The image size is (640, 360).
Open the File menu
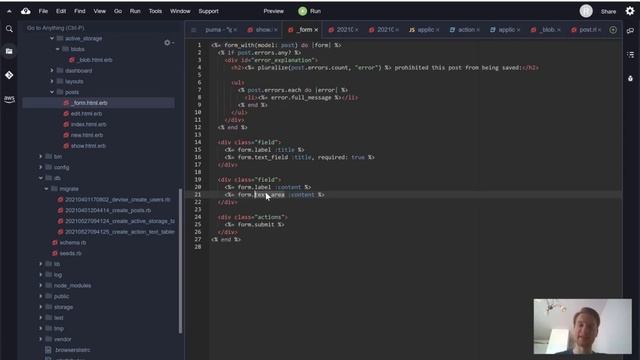tap(43, 11)
